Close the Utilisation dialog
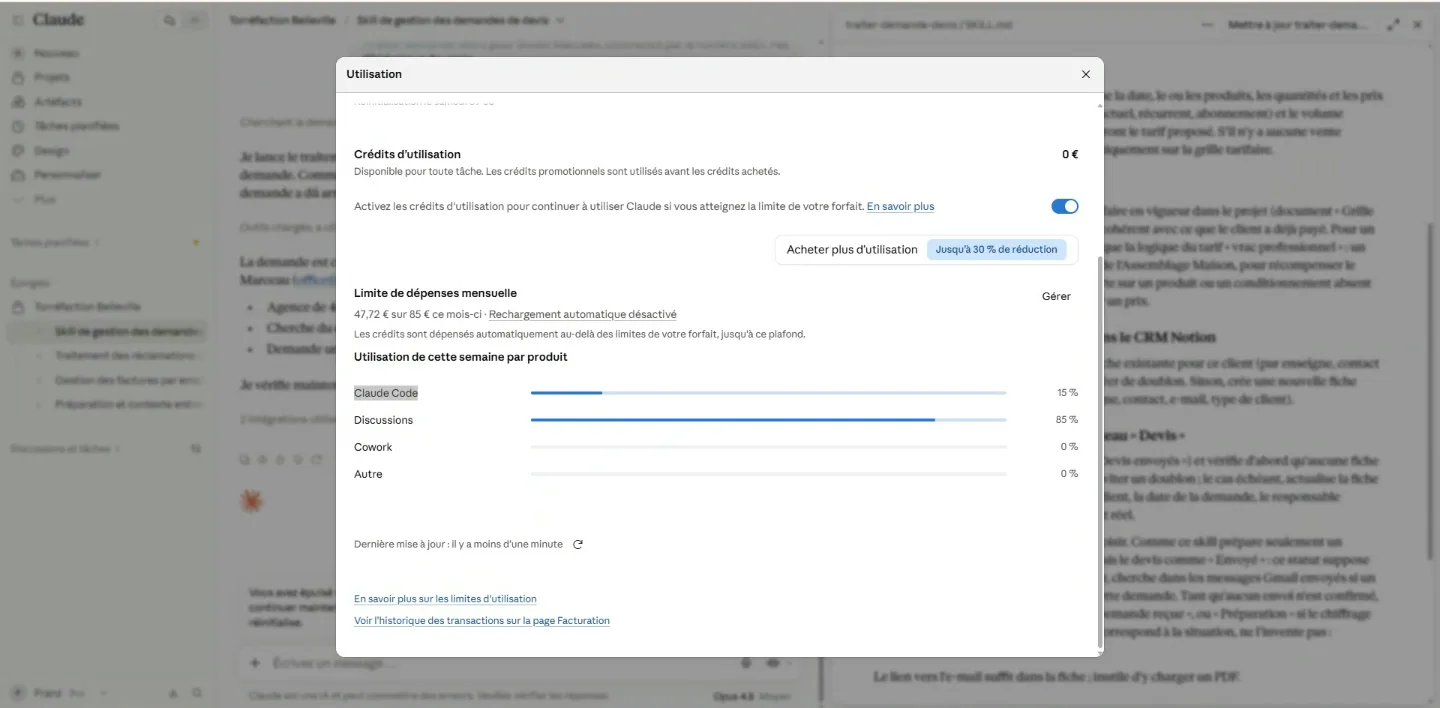The image size is (1440, 708). point(1086,74)
